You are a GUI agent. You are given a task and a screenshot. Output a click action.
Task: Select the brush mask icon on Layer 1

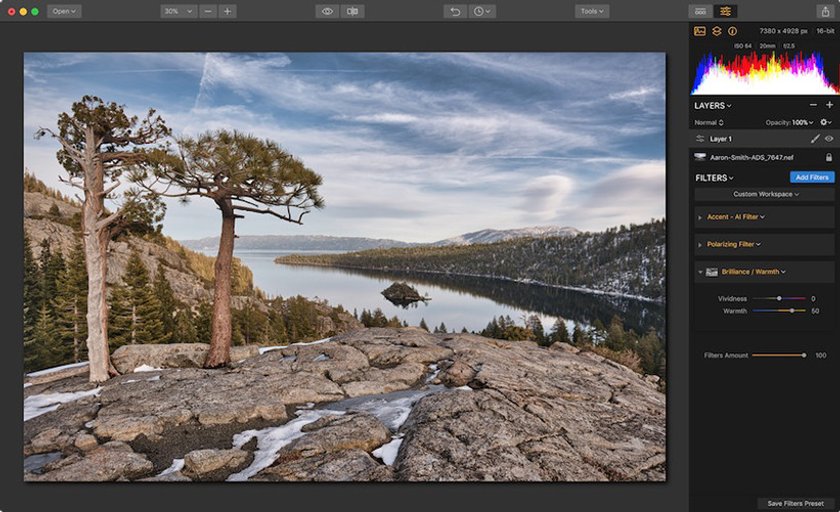click(x=815, y=139)
